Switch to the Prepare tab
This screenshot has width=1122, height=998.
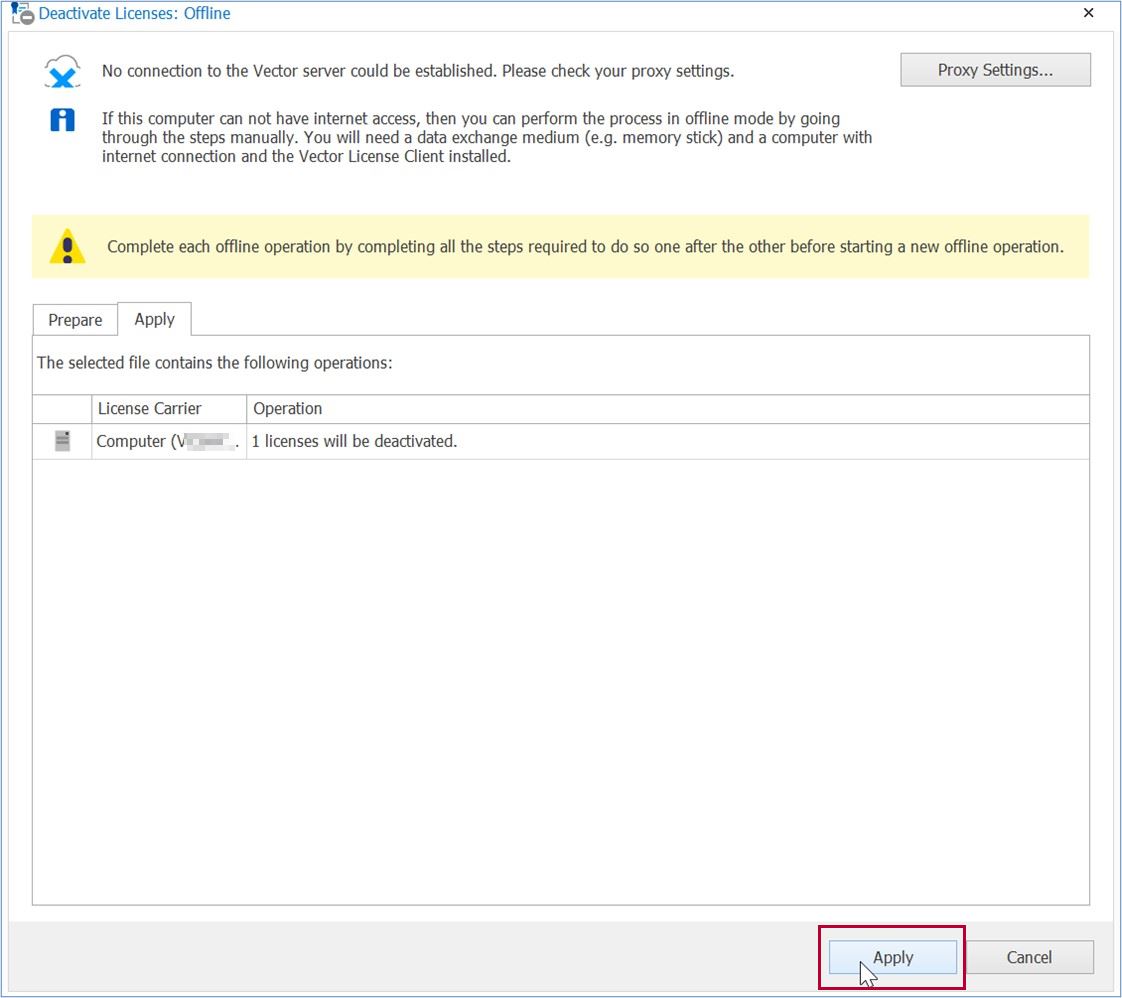[75, 320]
